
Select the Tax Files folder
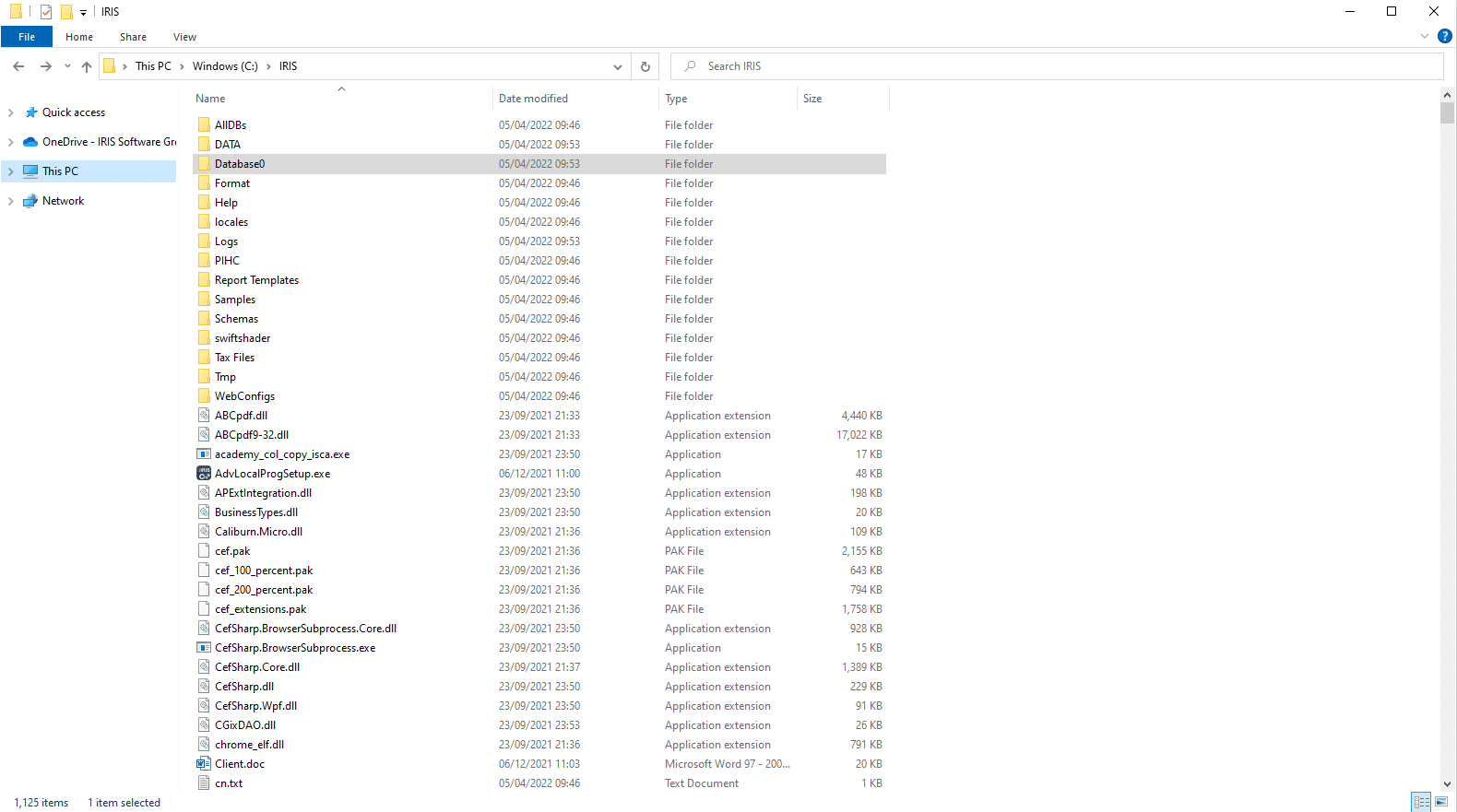[234, 357]
